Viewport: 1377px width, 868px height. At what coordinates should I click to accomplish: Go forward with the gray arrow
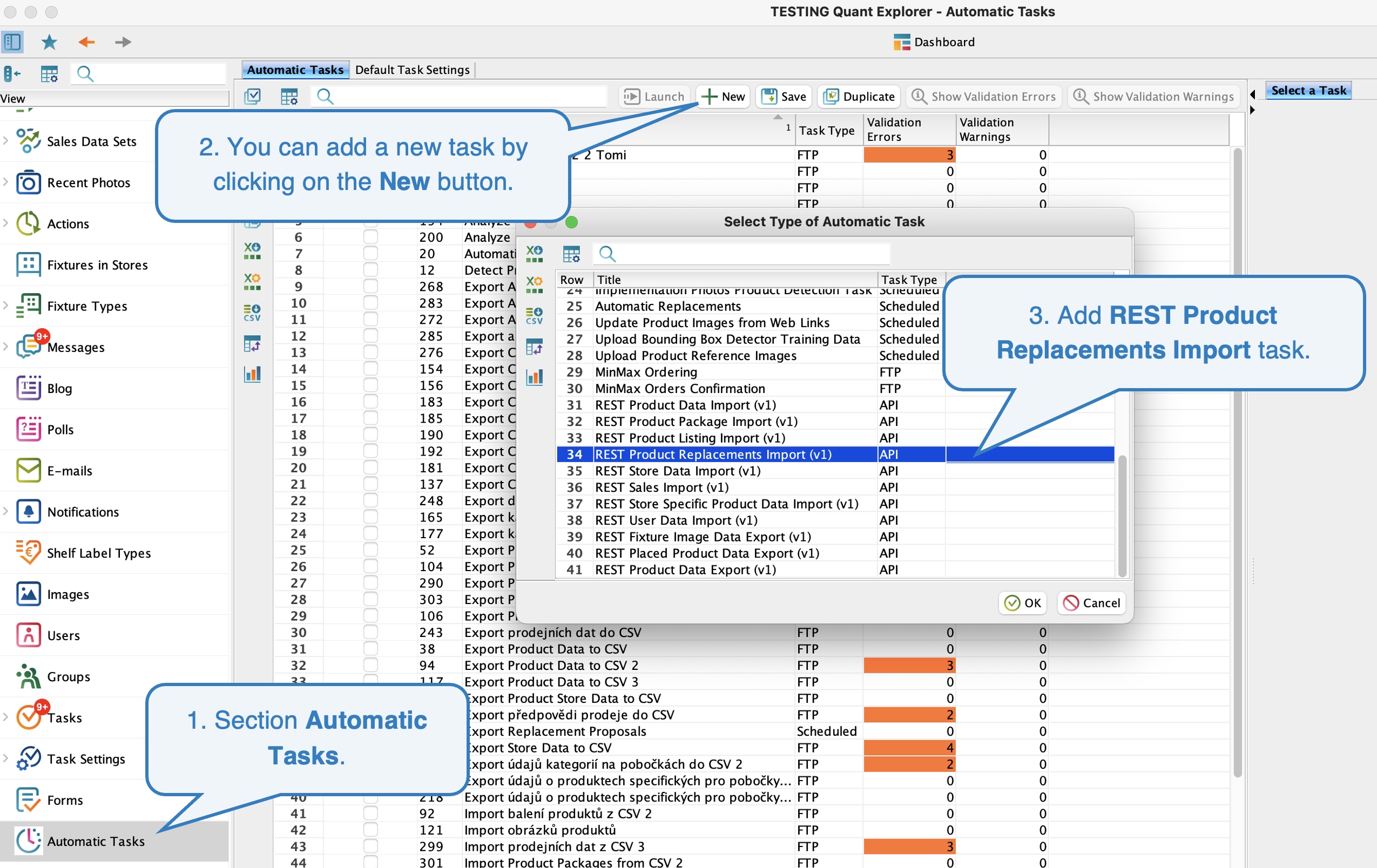(x=123, y=42)
